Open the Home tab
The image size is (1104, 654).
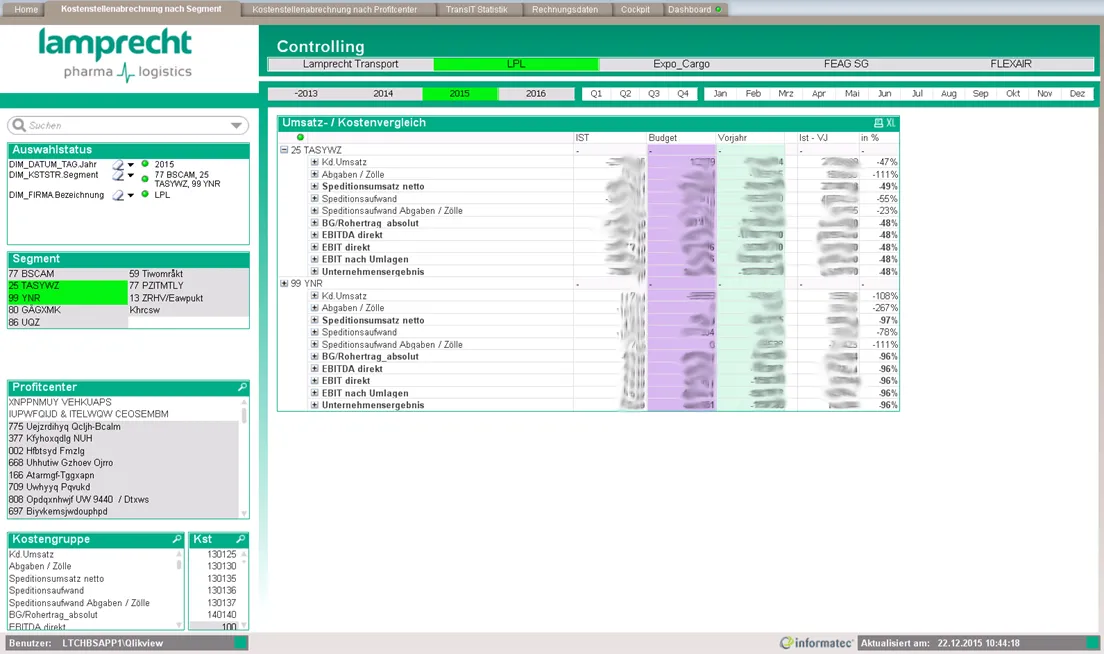[26, 9]
